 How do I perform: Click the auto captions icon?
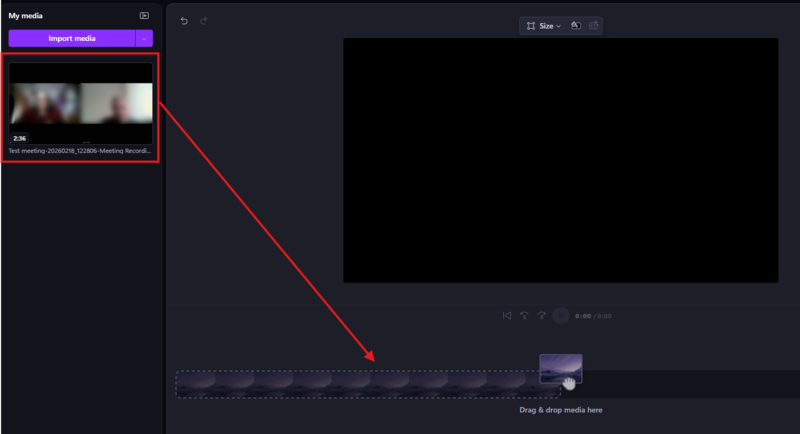(593, 25)
